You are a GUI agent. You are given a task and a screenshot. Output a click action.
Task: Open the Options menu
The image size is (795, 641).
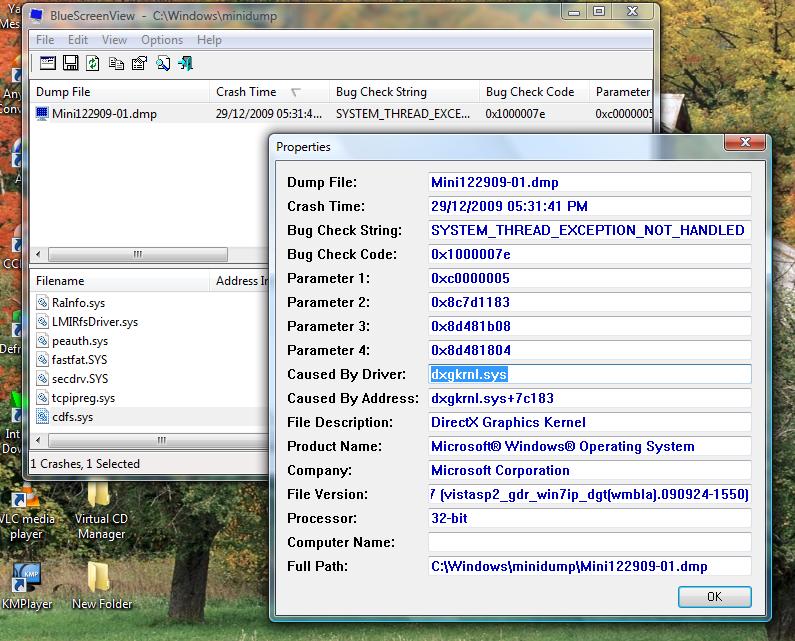tap(162, 40)
